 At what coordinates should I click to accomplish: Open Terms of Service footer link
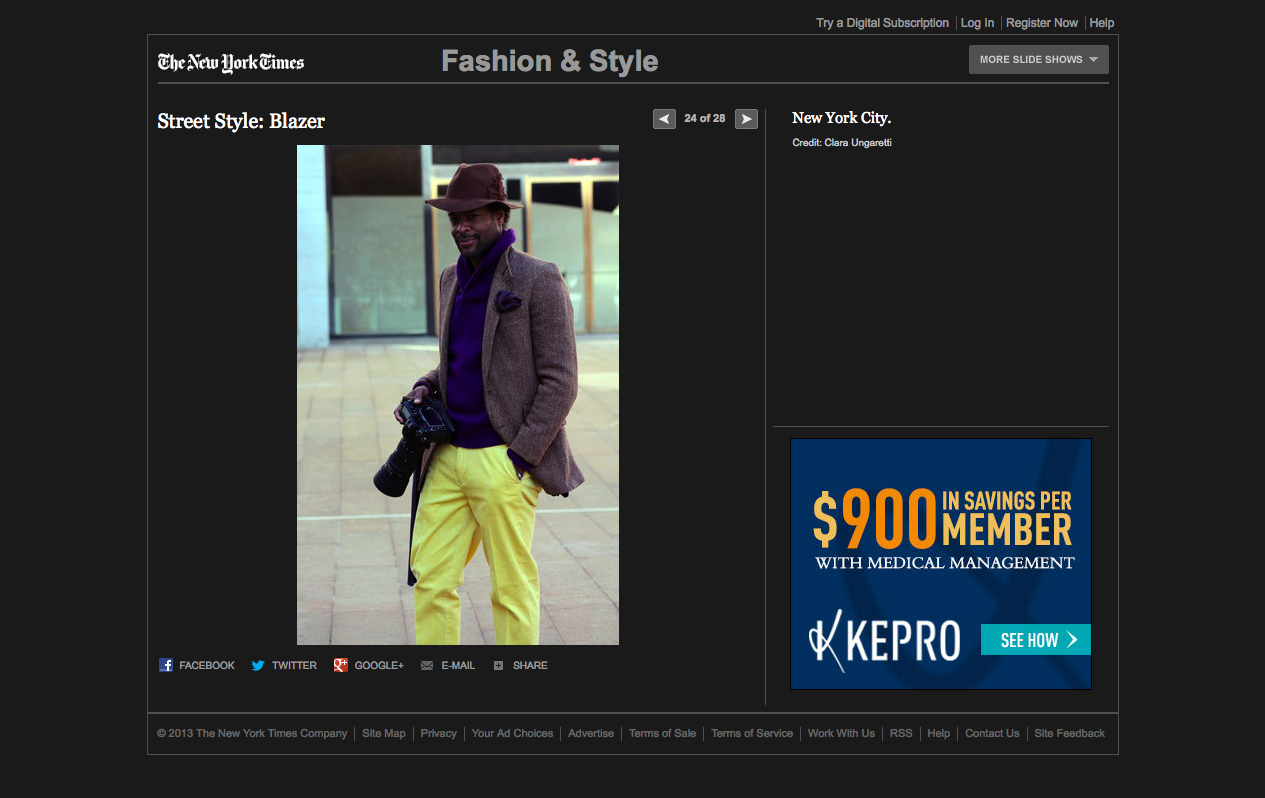coord(752,733)
